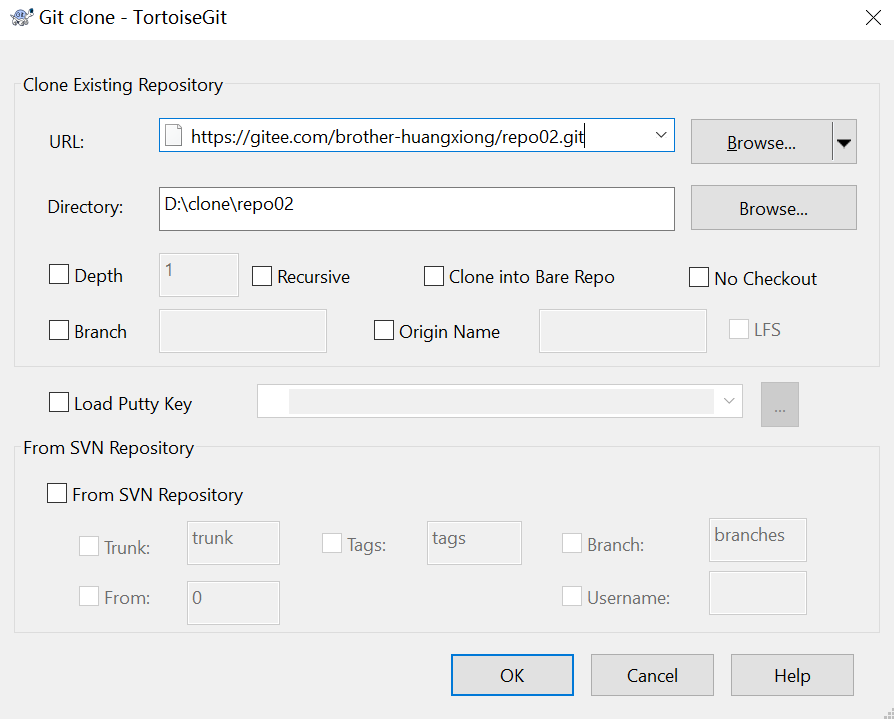
Task: Check the From SVN Repository checkbox
Action: click(x=57, y=493)
